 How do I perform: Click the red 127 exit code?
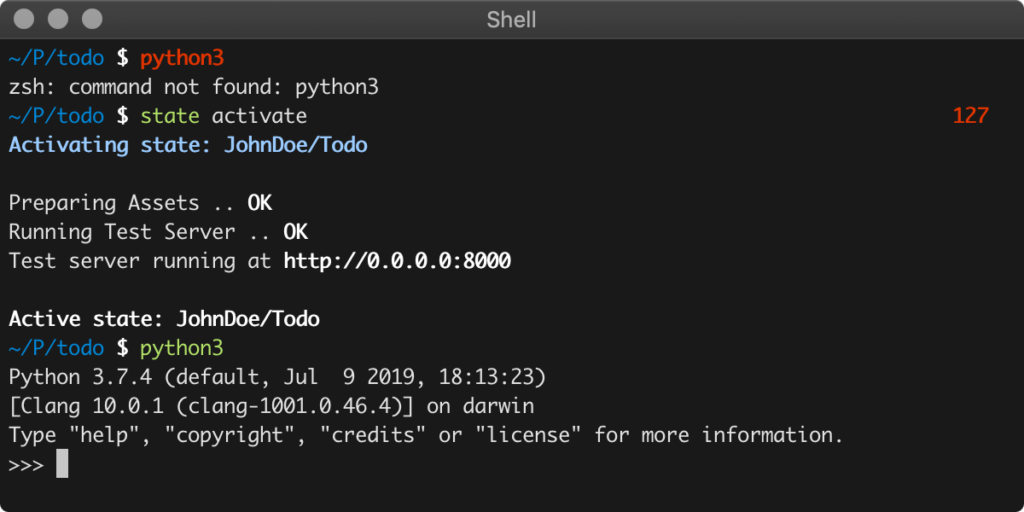pos(970,116)
